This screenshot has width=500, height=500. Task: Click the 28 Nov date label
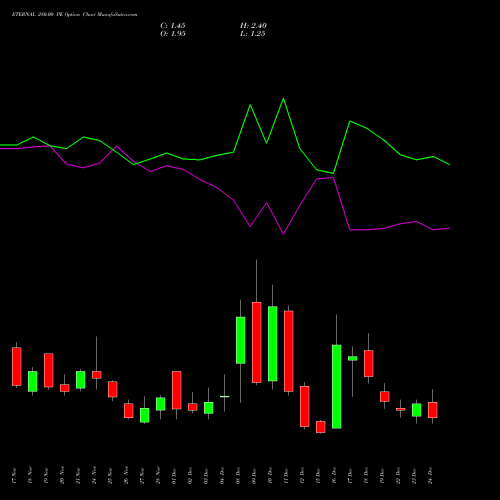(x=158, y=475)
